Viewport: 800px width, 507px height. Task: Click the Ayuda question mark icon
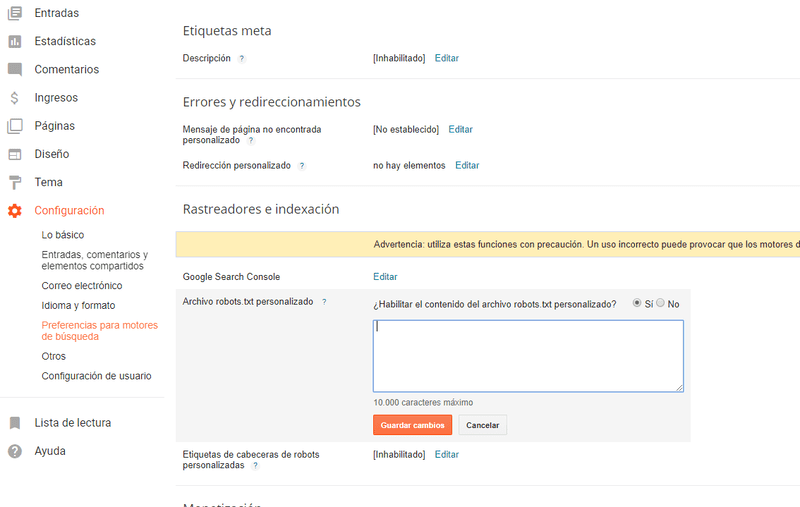click(x=15, y=451)
